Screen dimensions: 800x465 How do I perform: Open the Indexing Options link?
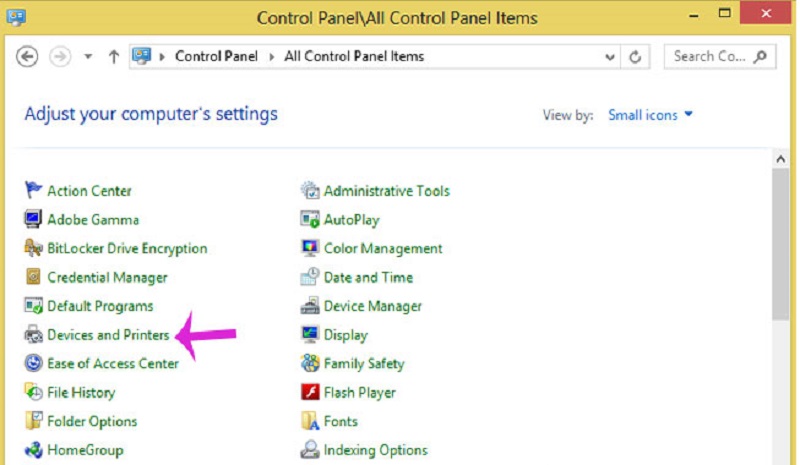click(376, 450)
